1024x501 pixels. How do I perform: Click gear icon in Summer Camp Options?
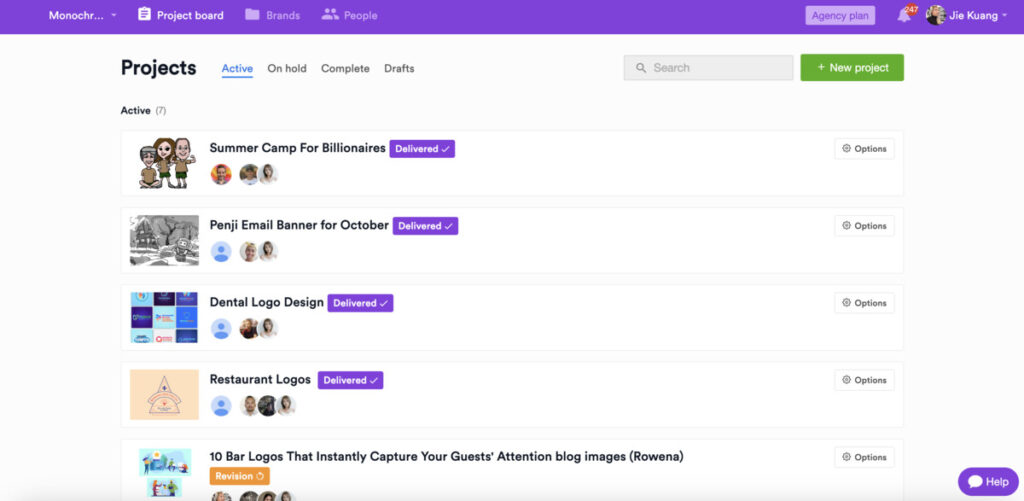[x=846, y=148]
